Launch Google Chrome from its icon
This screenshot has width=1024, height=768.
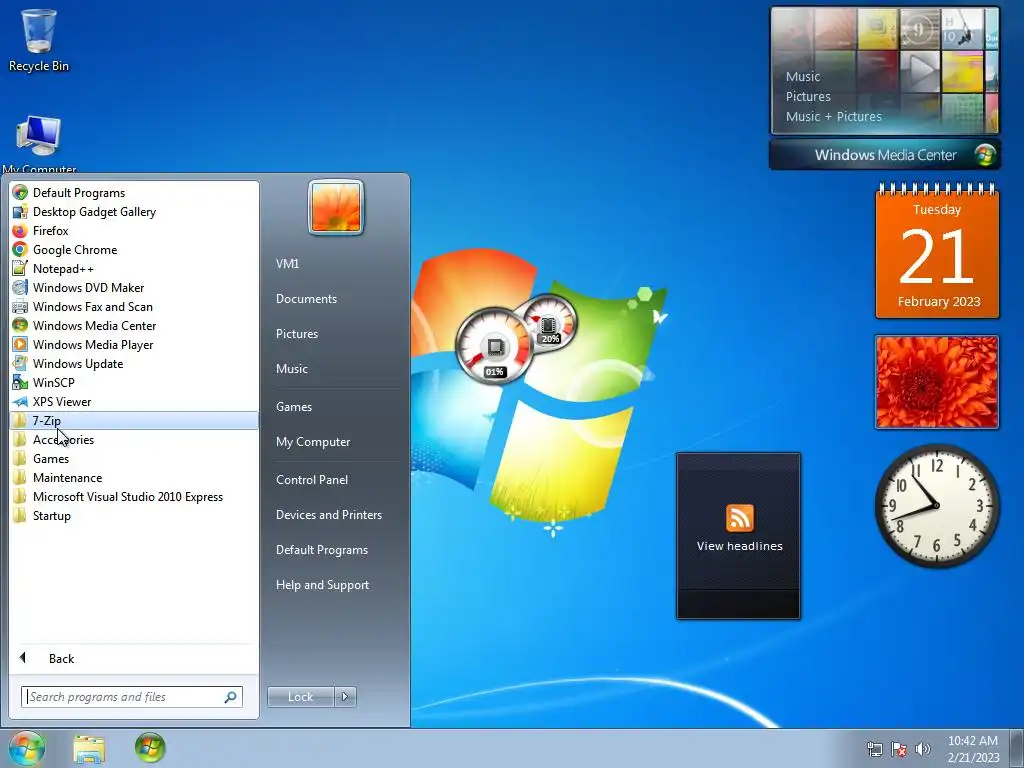[20, 249]
